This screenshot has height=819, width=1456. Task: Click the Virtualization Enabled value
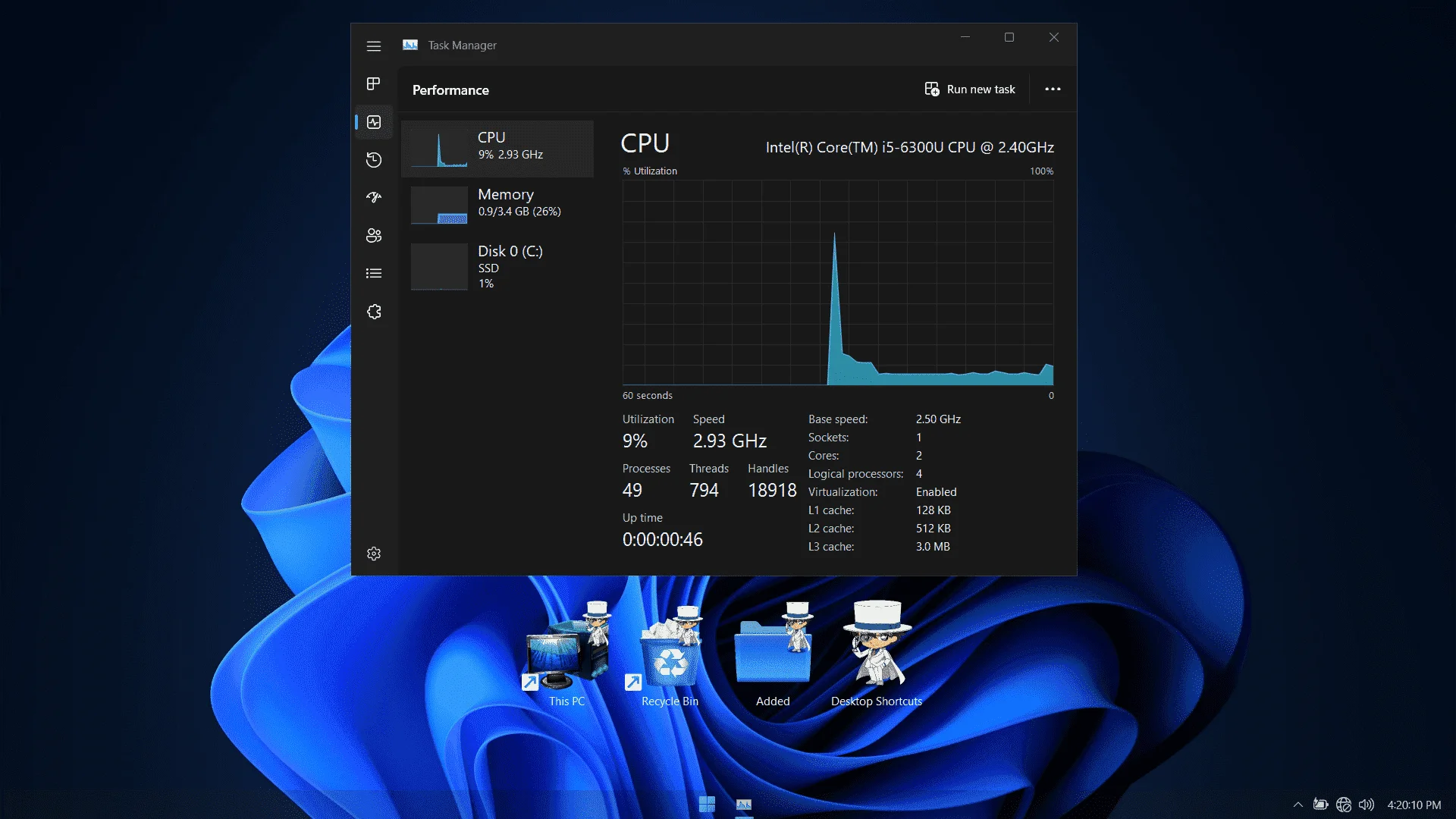(x=936, y=492)
